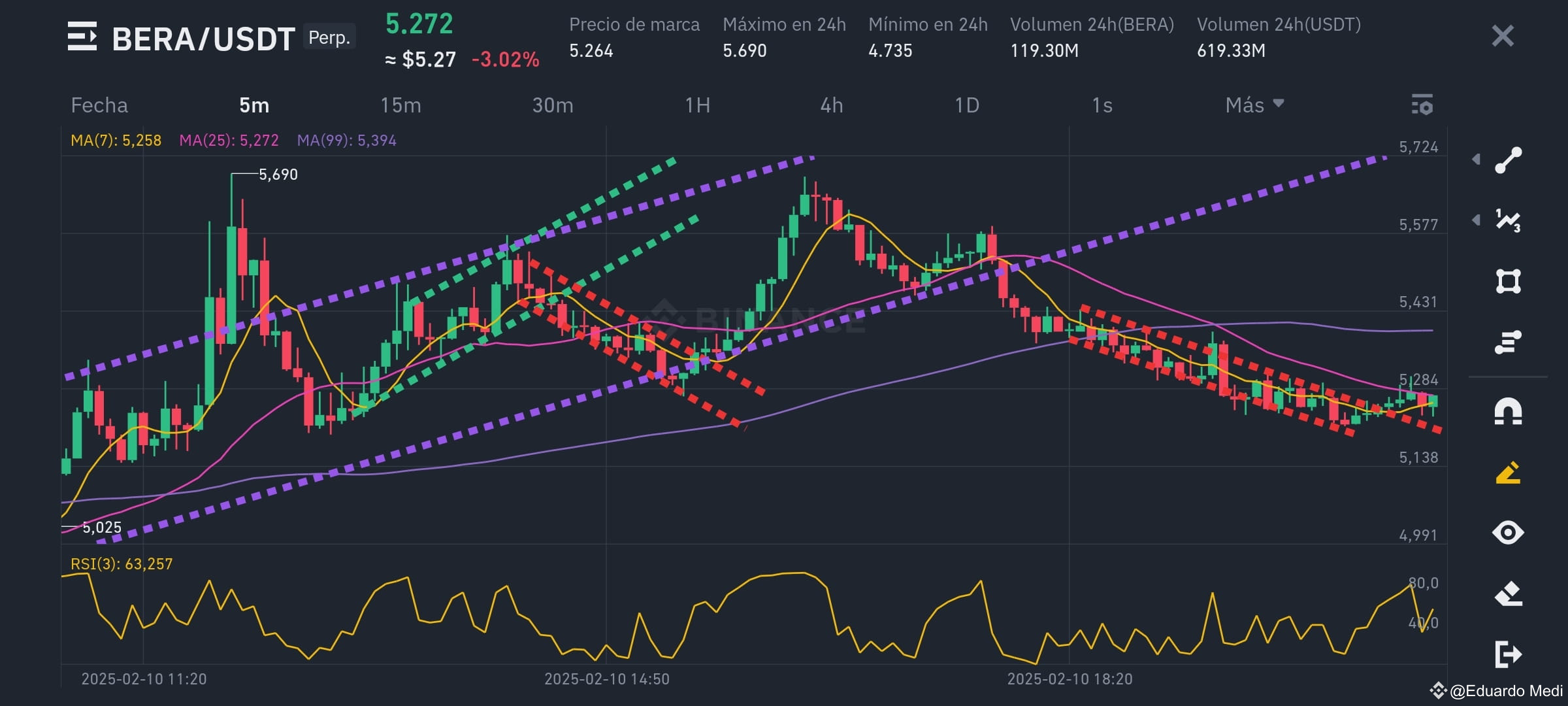Select the wave pattern 1-2-3 tool
Image resolution: width=1568 pixels, height=706 pixels.
[1509, 220]
